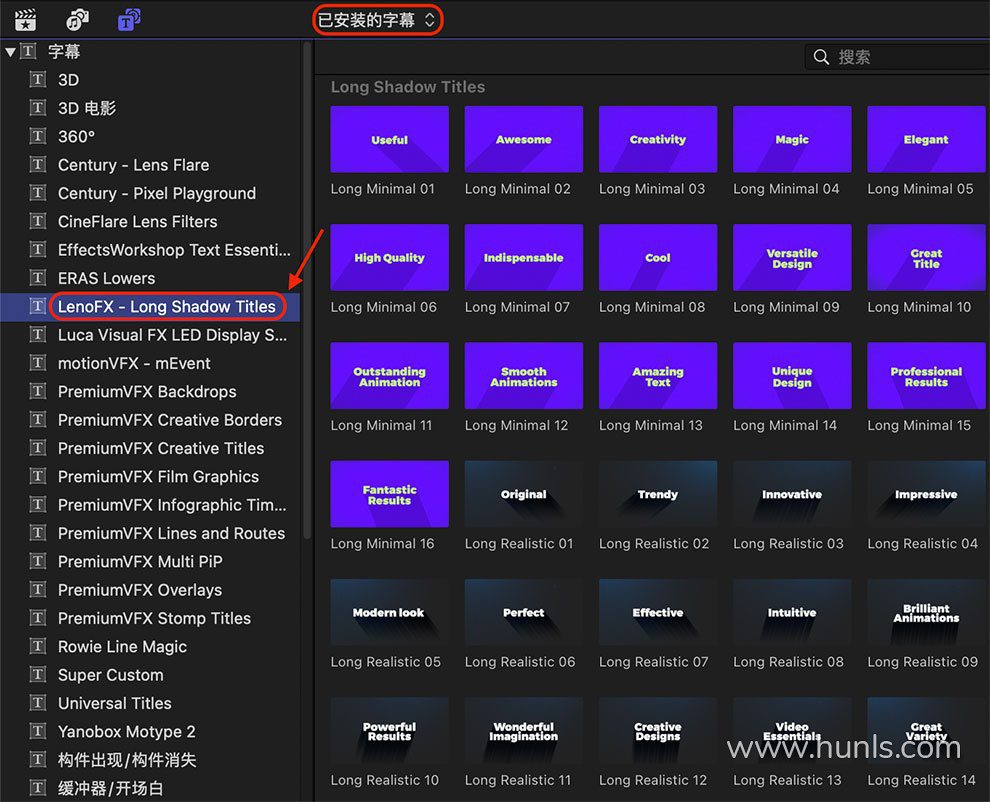
Task: Select the Long Realistic 08 'Intuitive' thumbnail
Action: point(792,612)
